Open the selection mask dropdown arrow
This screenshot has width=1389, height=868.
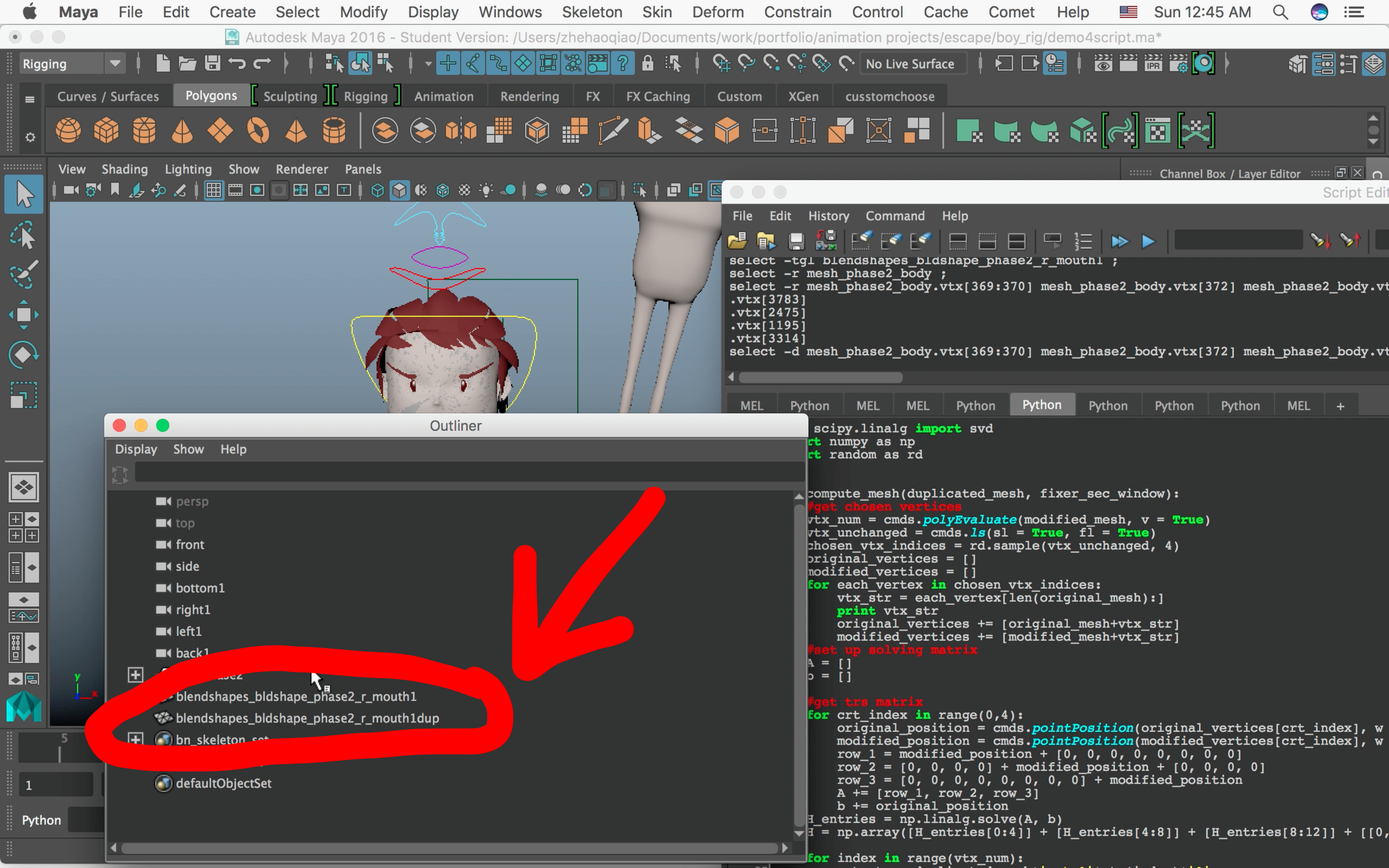click(428, 64)
